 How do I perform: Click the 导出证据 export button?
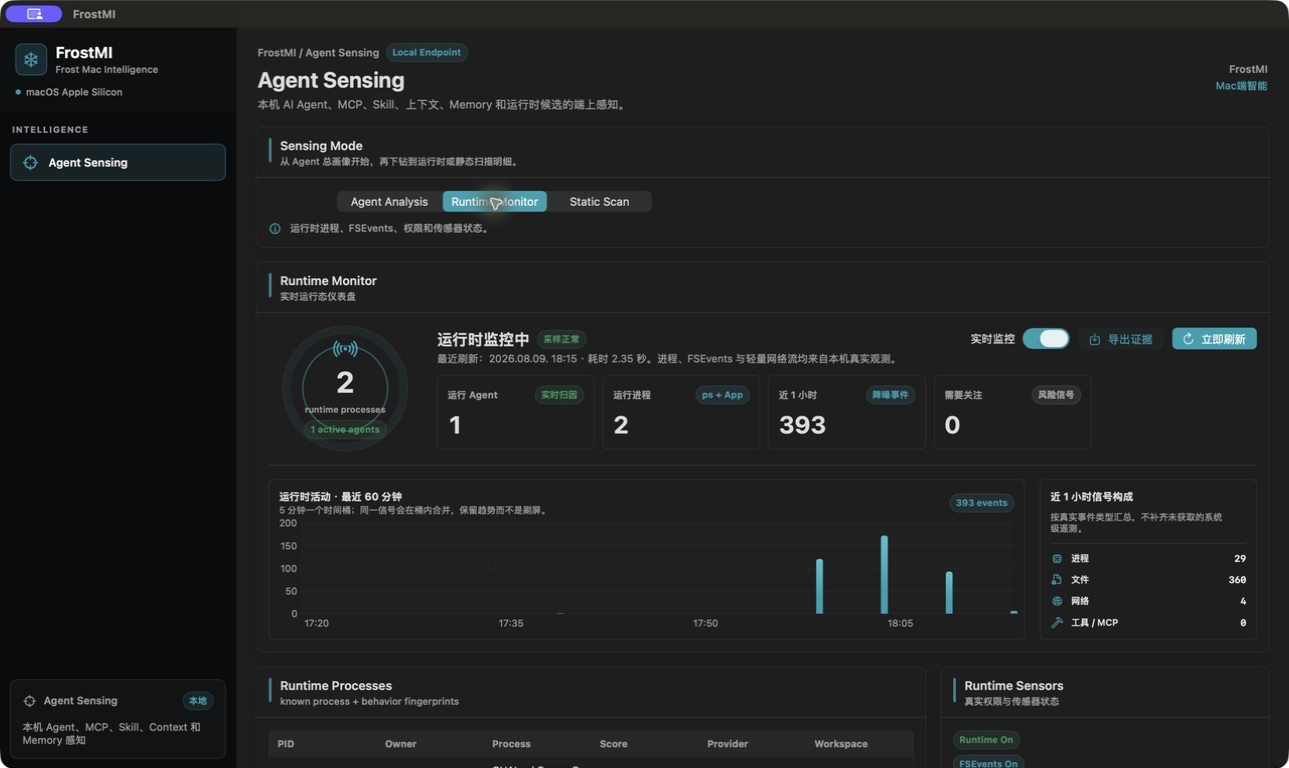coord(1121,339)
